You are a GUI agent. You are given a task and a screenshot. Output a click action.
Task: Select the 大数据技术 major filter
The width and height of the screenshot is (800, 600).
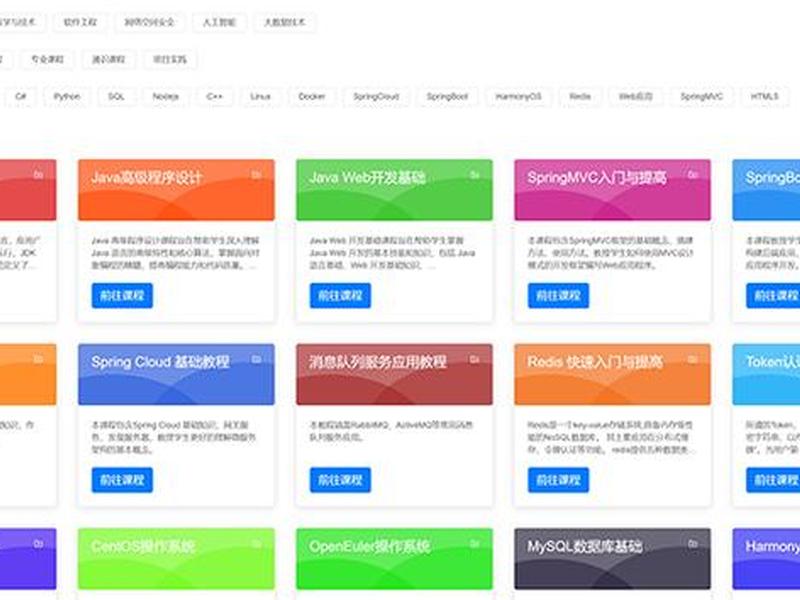tap(284, 22)
